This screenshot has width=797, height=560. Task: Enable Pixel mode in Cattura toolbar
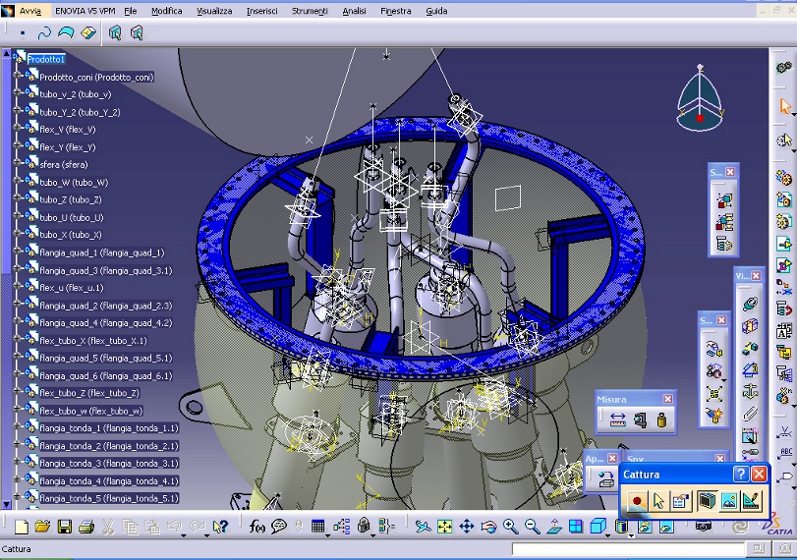click(729, 502)
